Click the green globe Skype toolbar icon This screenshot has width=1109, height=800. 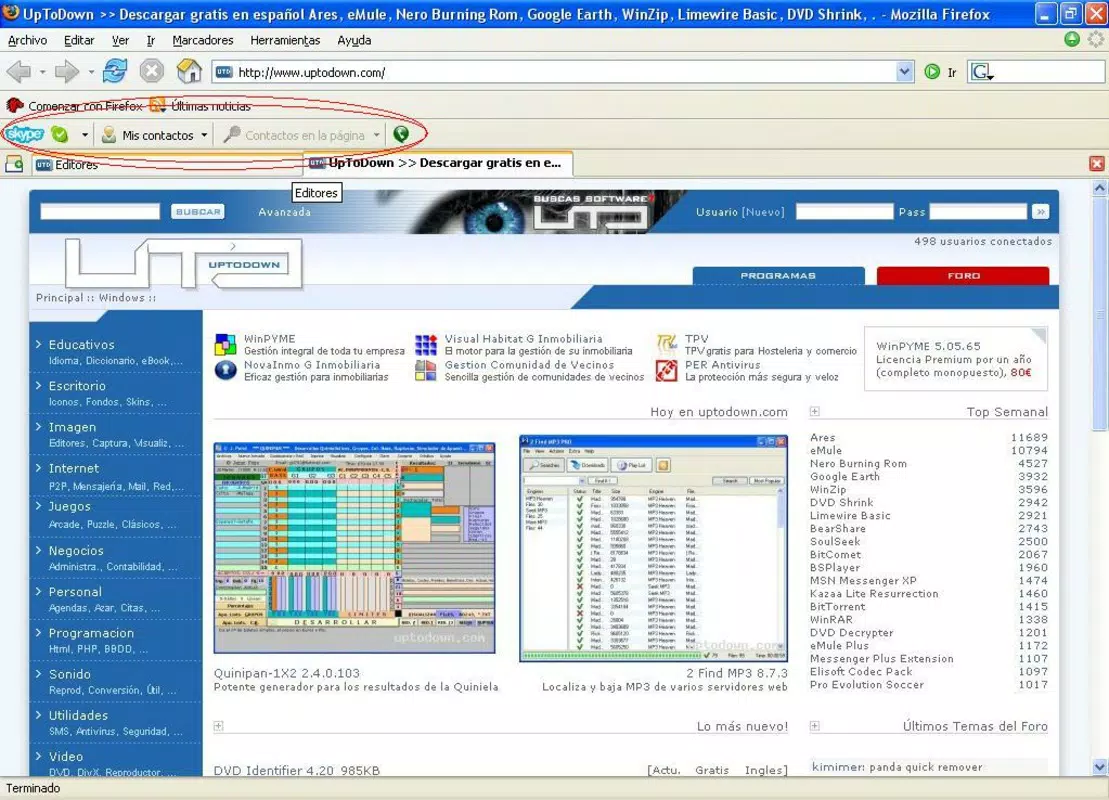(x=401, y=134)
